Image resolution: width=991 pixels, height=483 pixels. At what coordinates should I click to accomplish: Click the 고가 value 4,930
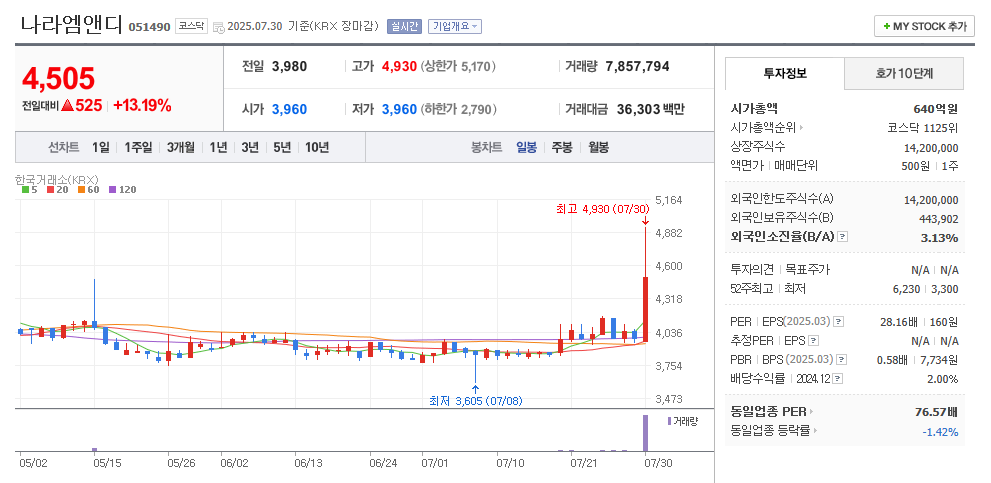click(399, 66)
